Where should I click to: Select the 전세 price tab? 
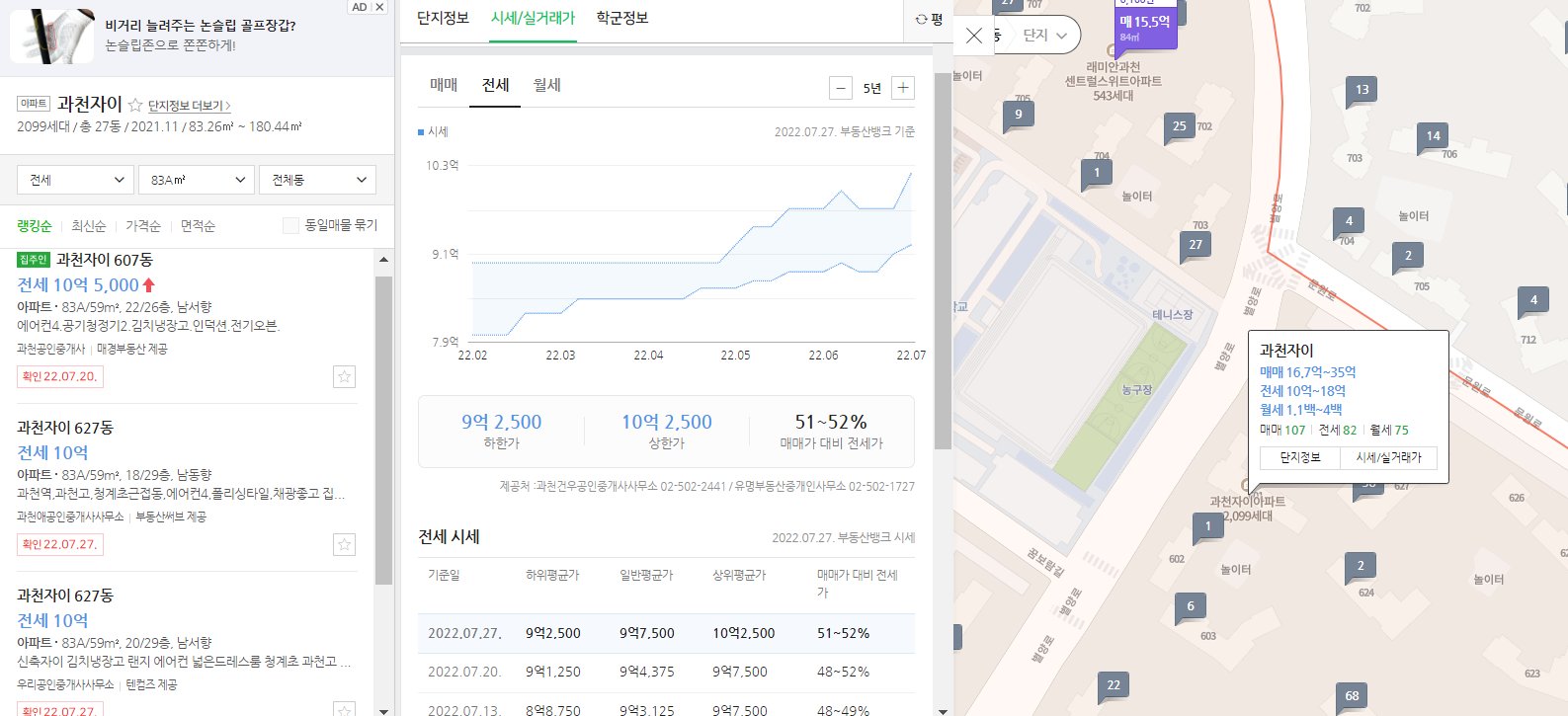(x=495, y=85)
